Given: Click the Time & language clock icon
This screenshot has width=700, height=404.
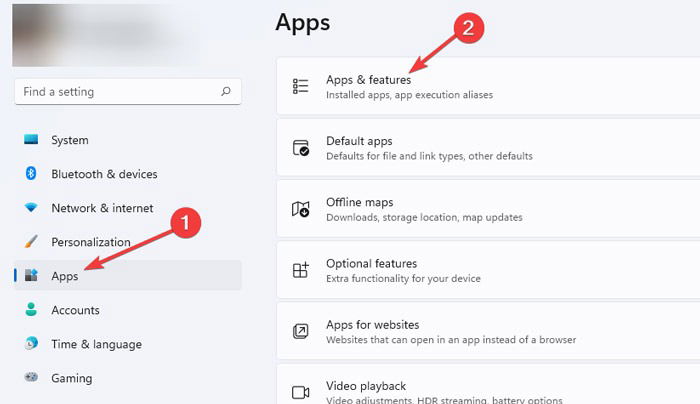Looking at the screenshot, I should click(x=31, y=343).
